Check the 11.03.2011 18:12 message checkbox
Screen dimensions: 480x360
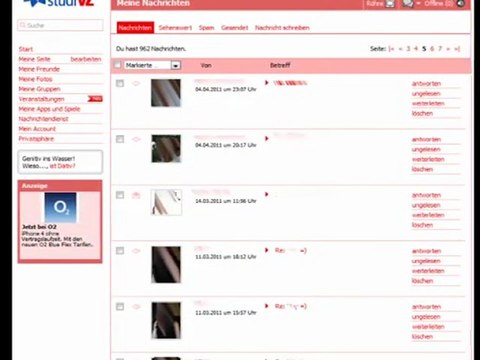120,251
